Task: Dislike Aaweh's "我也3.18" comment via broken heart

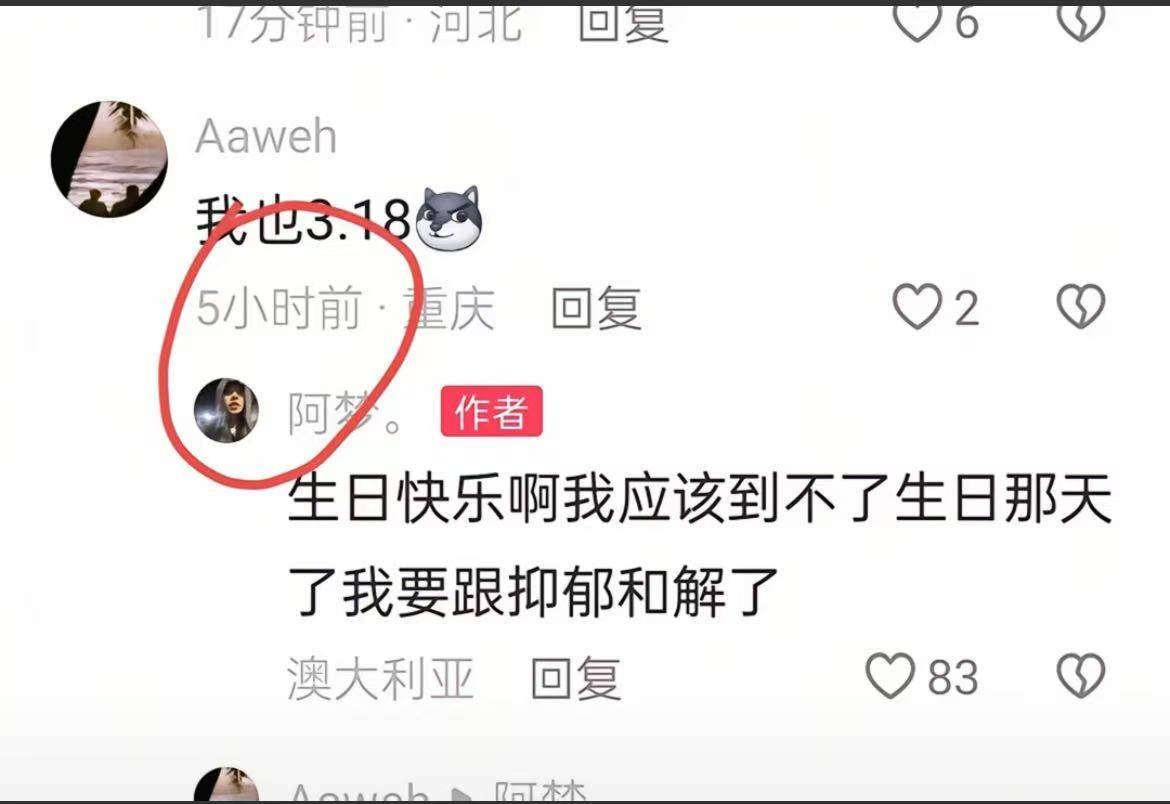Action: coord(1080,307)
